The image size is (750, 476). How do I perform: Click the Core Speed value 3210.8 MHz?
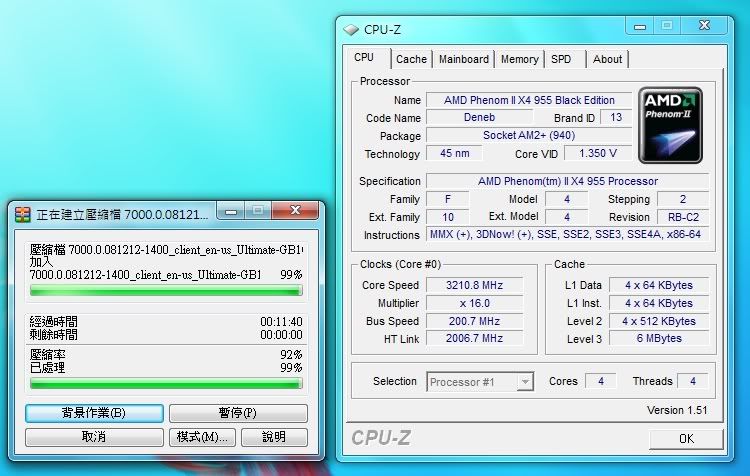coord(474,285)
